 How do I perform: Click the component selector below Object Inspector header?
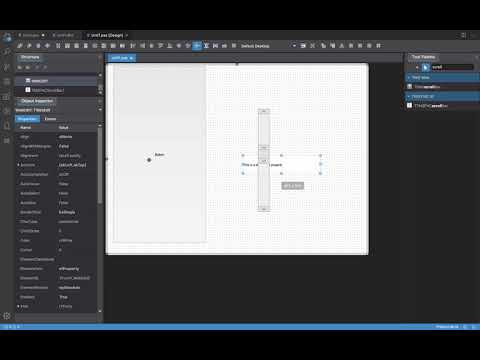pos(57,110)
